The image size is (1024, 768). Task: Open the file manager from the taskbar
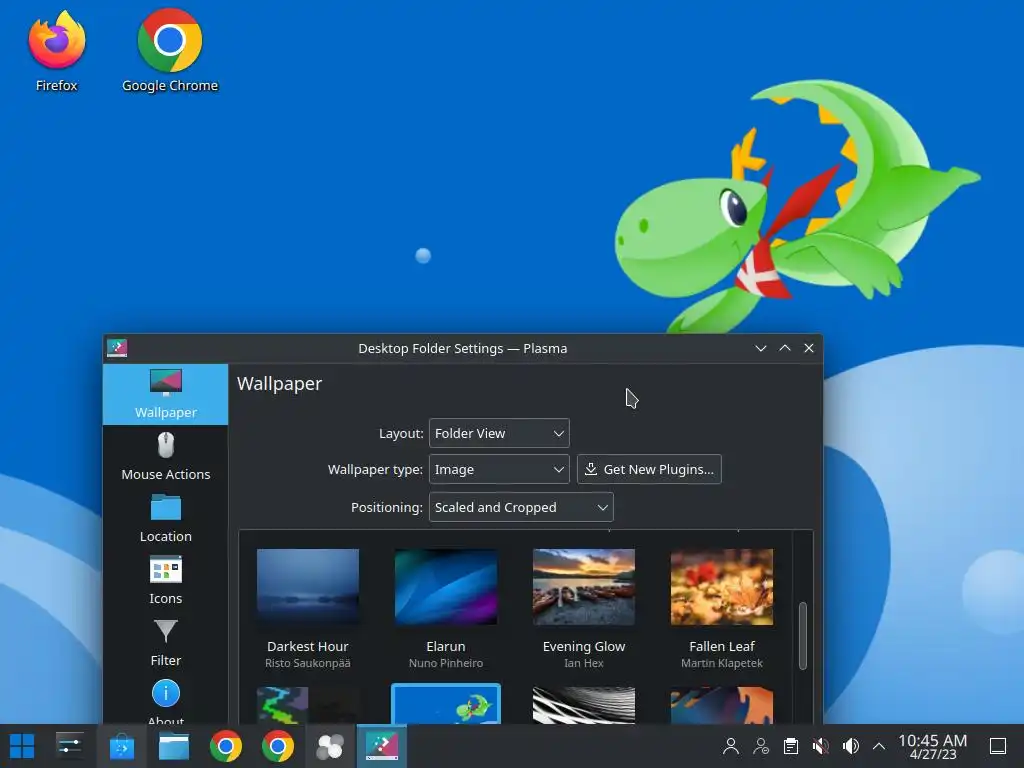tap(174, 746)
